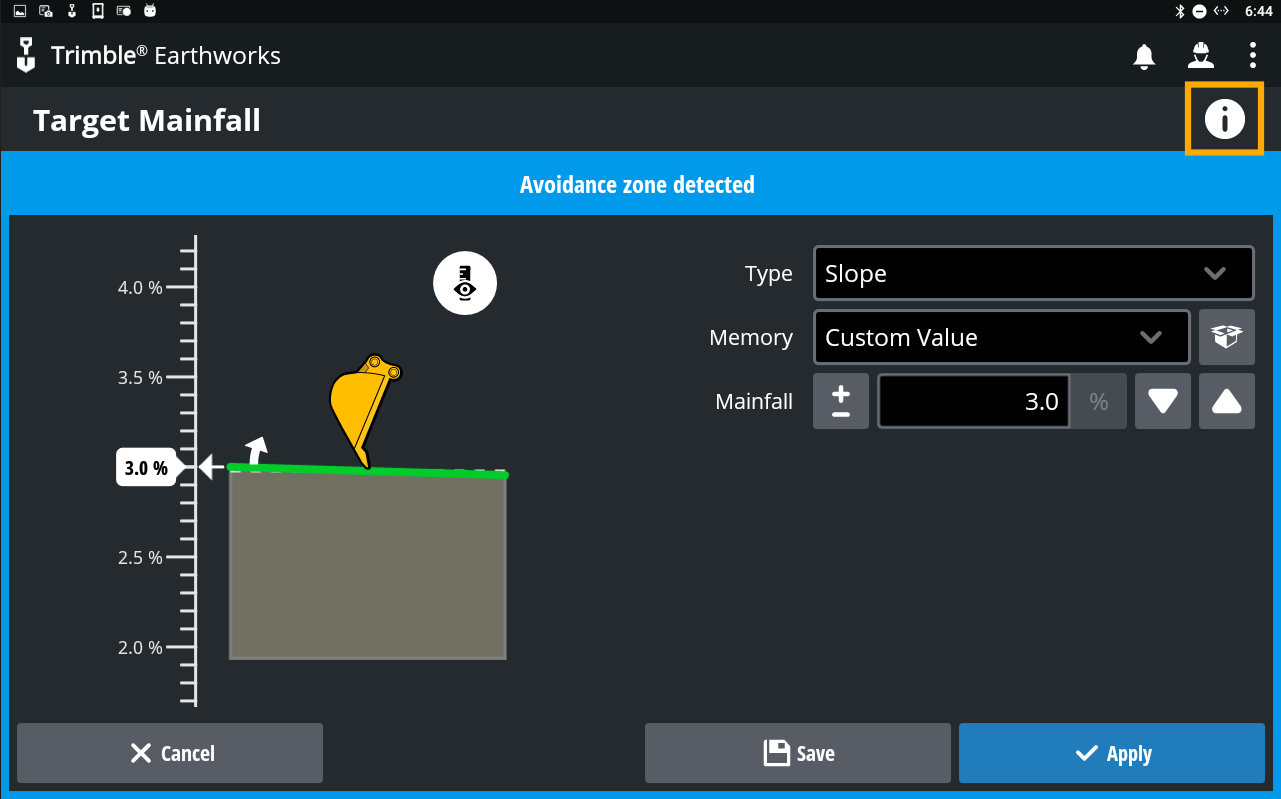The width and height of the screenshot is (1281, 799).
Task: Open operator profile hard hat icon
Action: point(1200,55)
